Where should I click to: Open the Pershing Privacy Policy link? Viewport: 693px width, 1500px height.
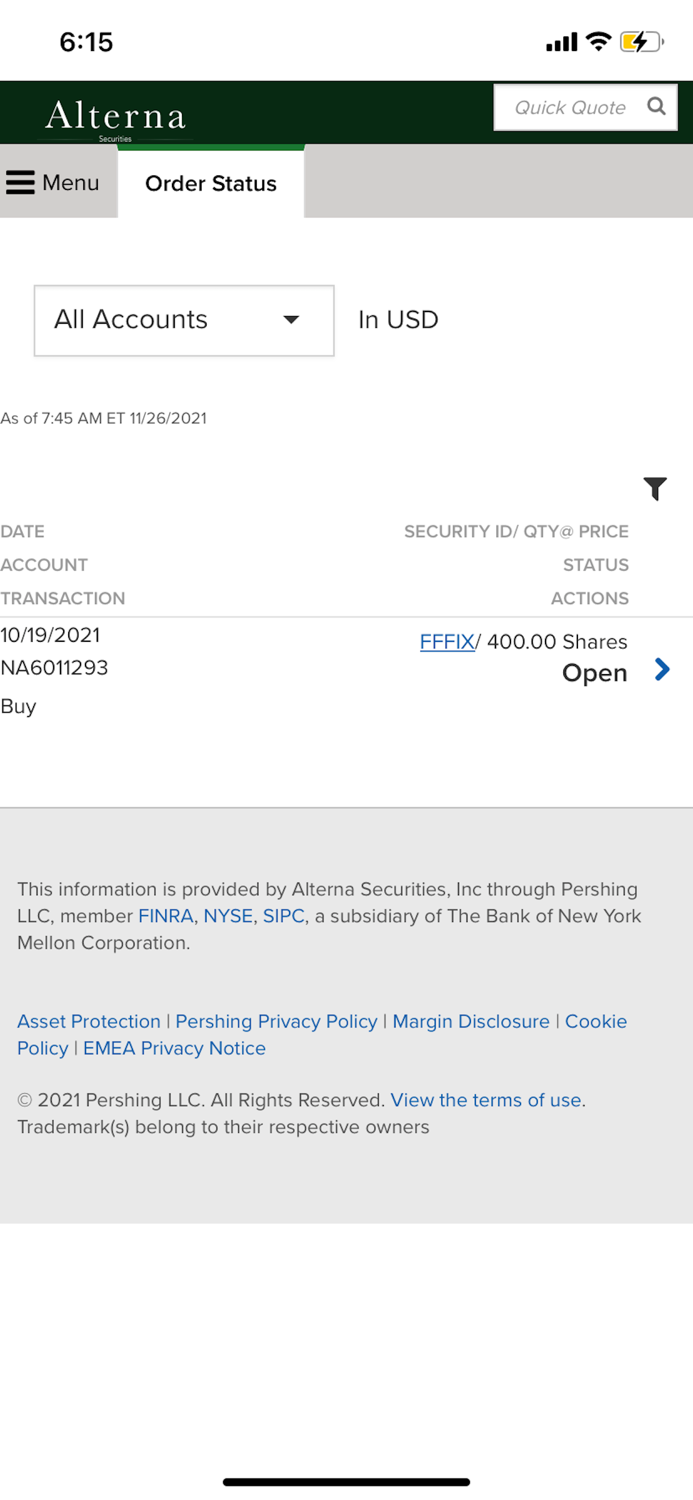[x=276, y=1021]
